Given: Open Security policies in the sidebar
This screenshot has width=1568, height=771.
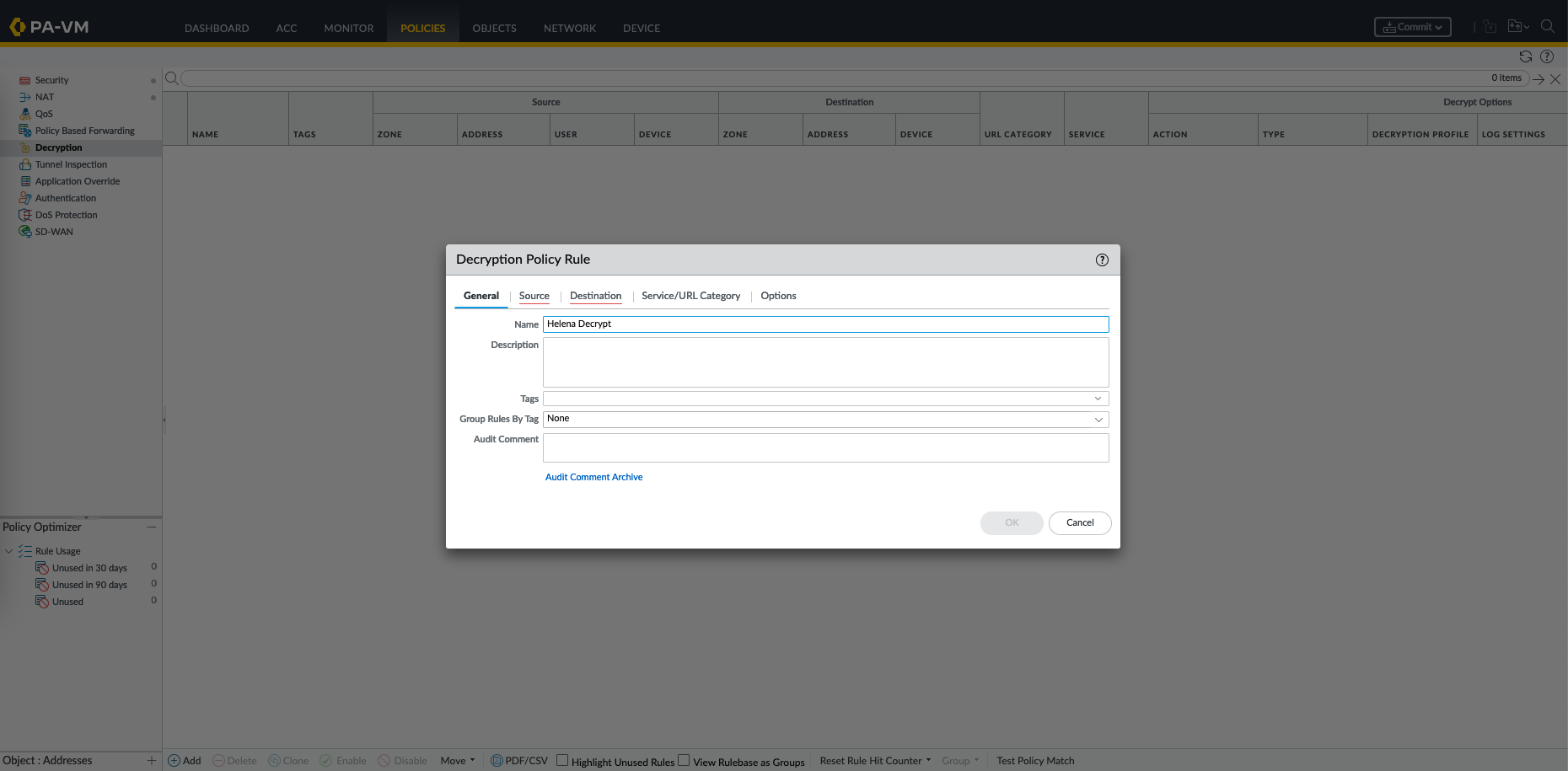Looking at the screenshot, I should (51, 80).
